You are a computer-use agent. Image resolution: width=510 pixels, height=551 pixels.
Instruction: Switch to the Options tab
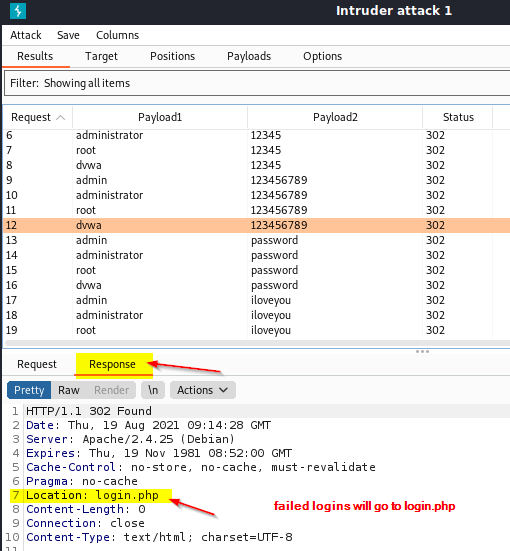(x=322, y=56)
